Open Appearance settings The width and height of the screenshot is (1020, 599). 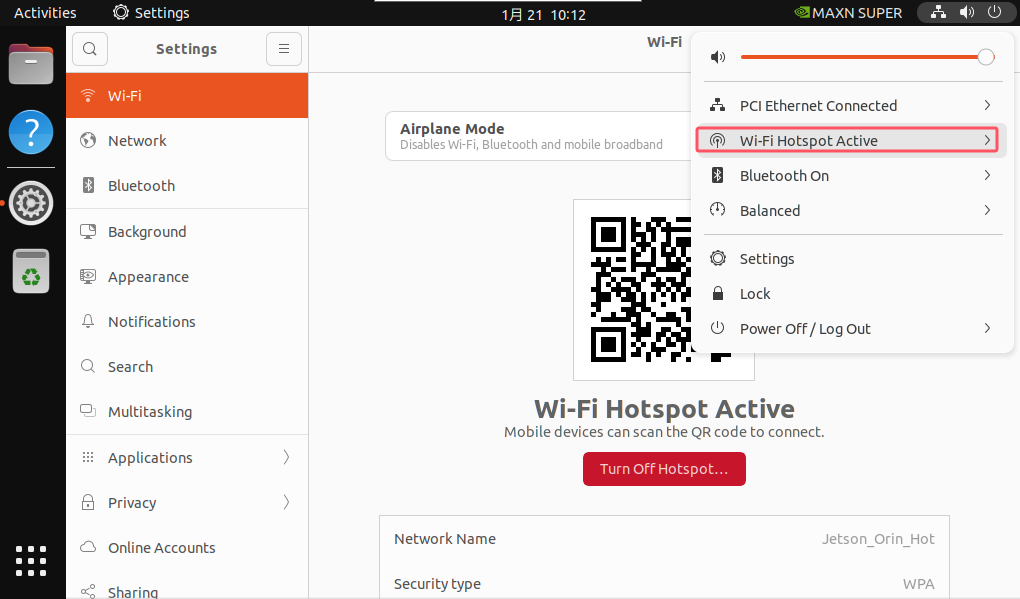click(187, 277)
